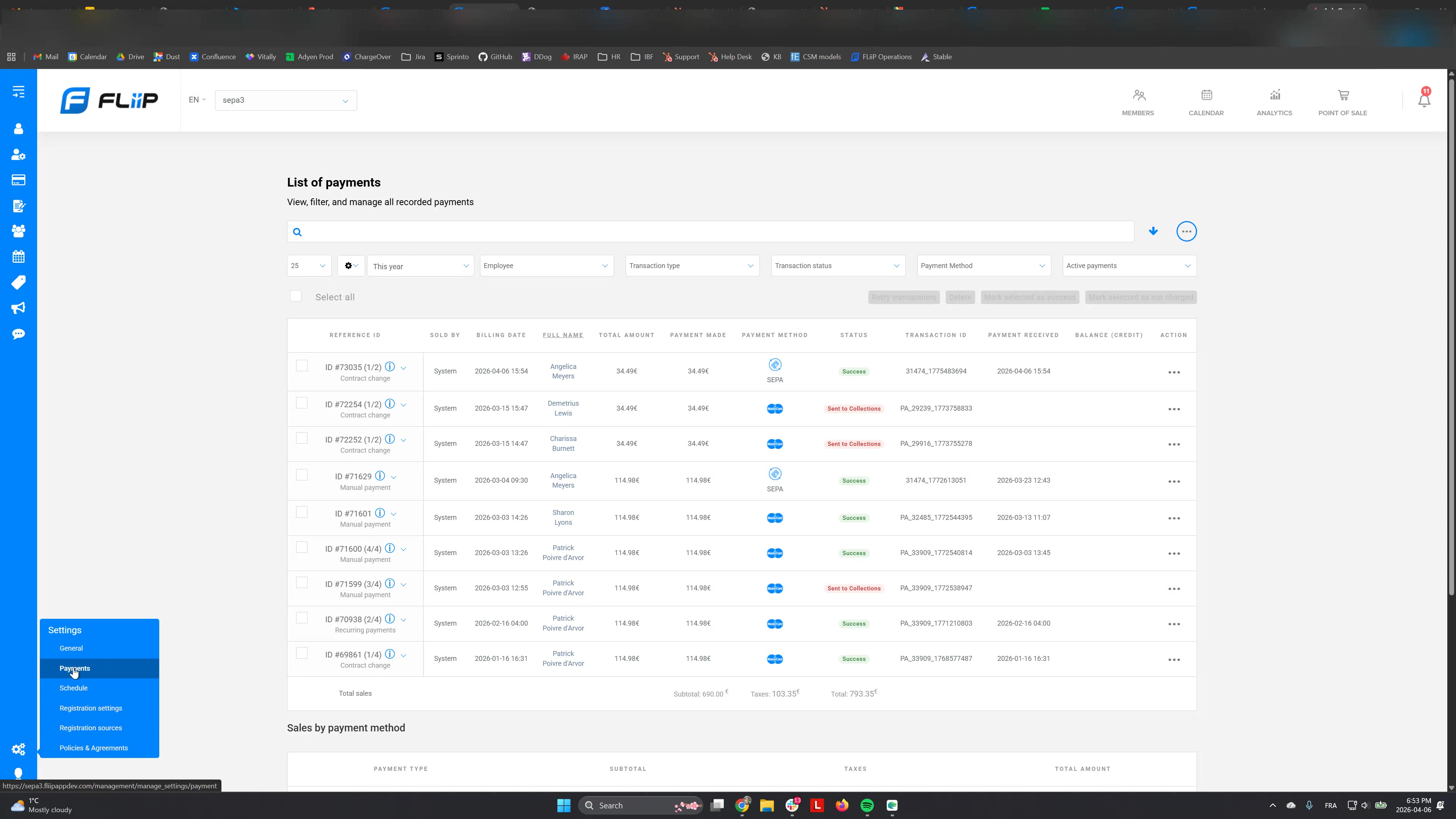Viewport: 1456px width, 819px height.
Task: Open the Payment Method dropdown
Action: click(984, 266)
